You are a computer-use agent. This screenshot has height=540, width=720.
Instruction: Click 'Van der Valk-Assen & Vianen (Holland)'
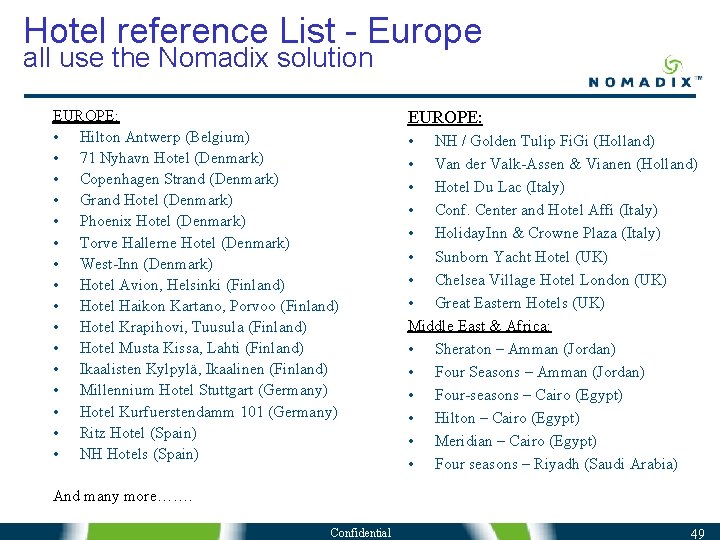point(566,164)
